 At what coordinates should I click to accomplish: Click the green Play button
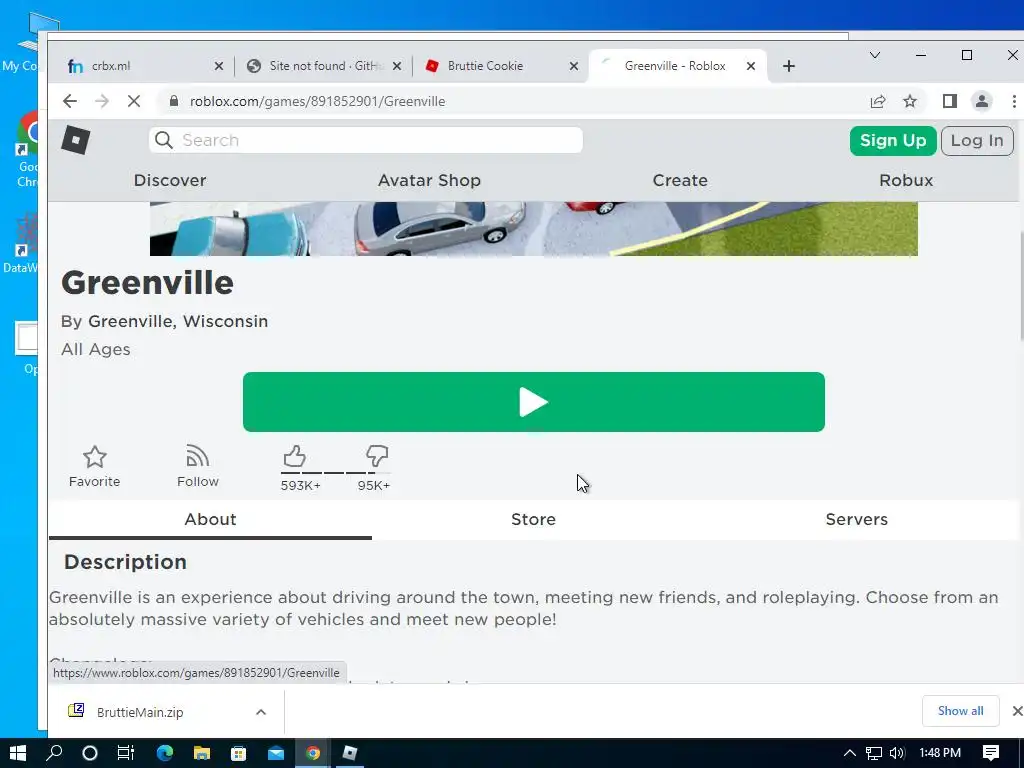(534, 402)
